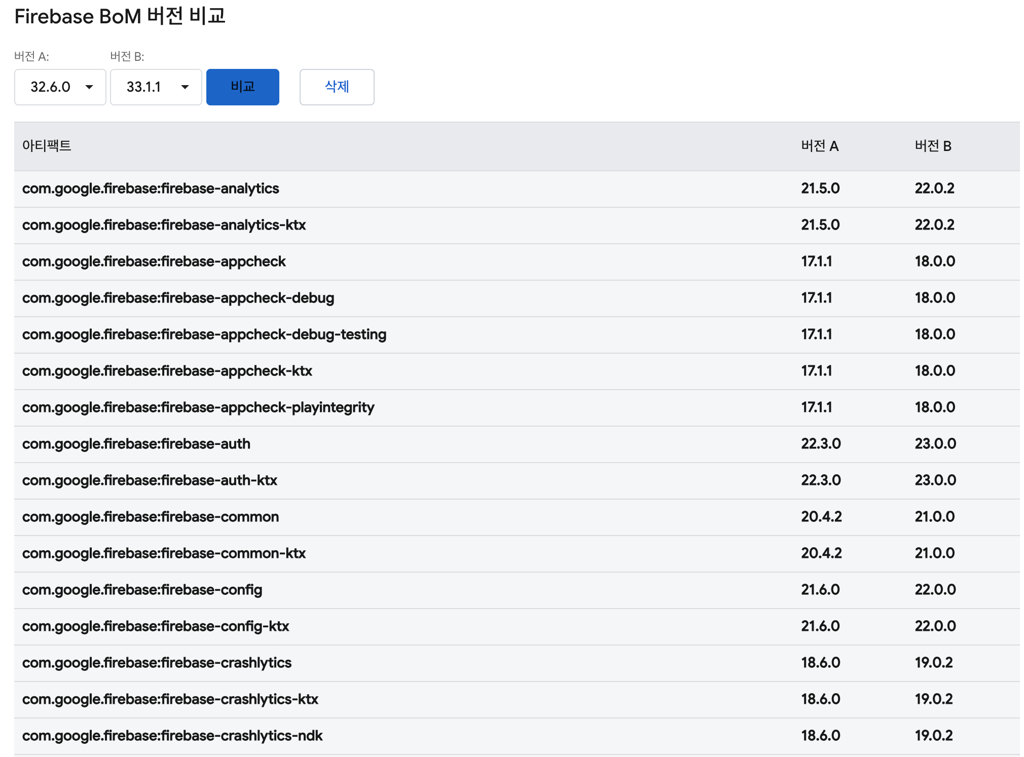Click version A 22.3.0 for firebase-auth
Viewport: 1024px width, 757px height.
coord(821,444)
